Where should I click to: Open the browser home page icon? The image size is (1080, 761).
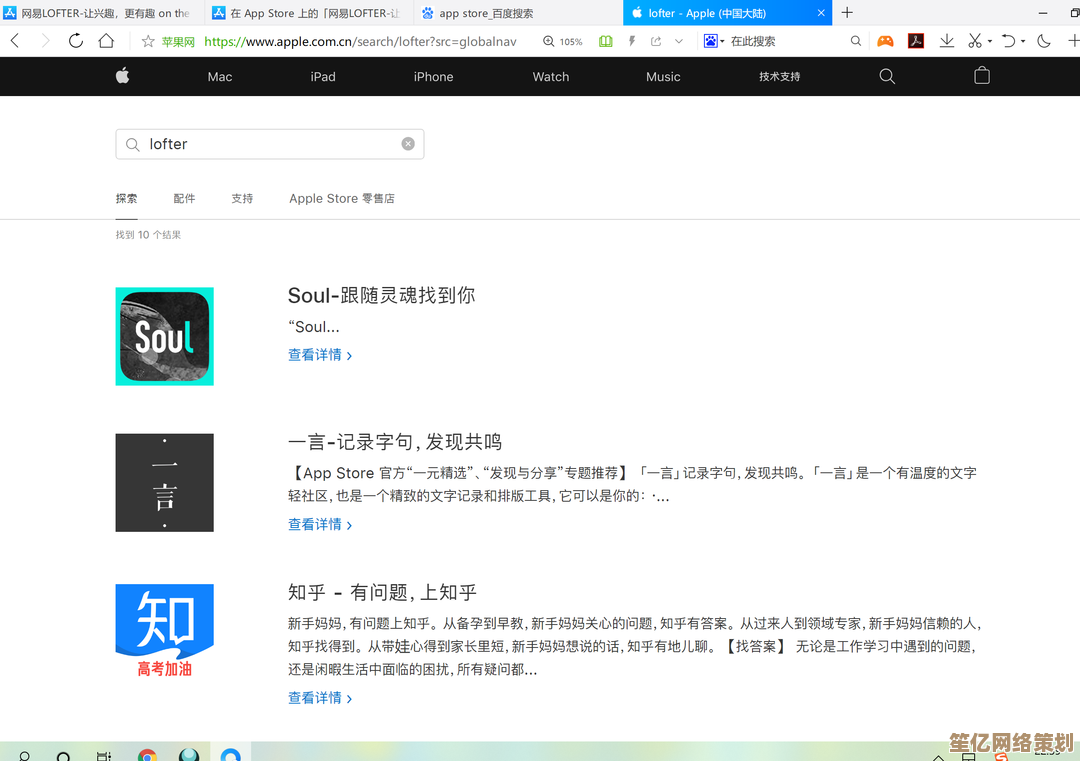[106, 41]
